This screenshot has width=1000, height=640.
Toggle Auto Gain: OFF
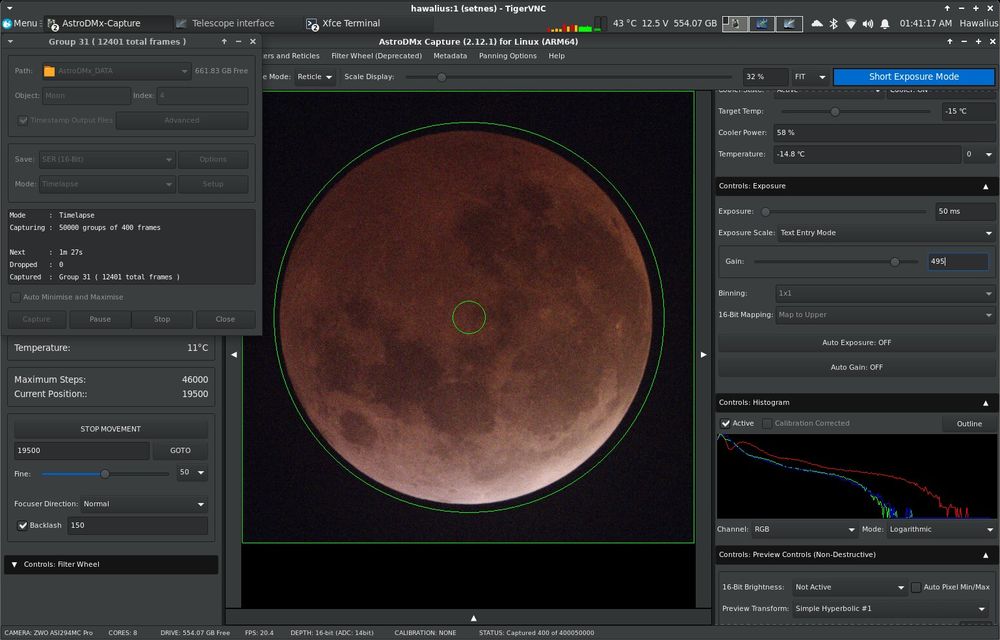pyautogui.click(x=856, y=367)
